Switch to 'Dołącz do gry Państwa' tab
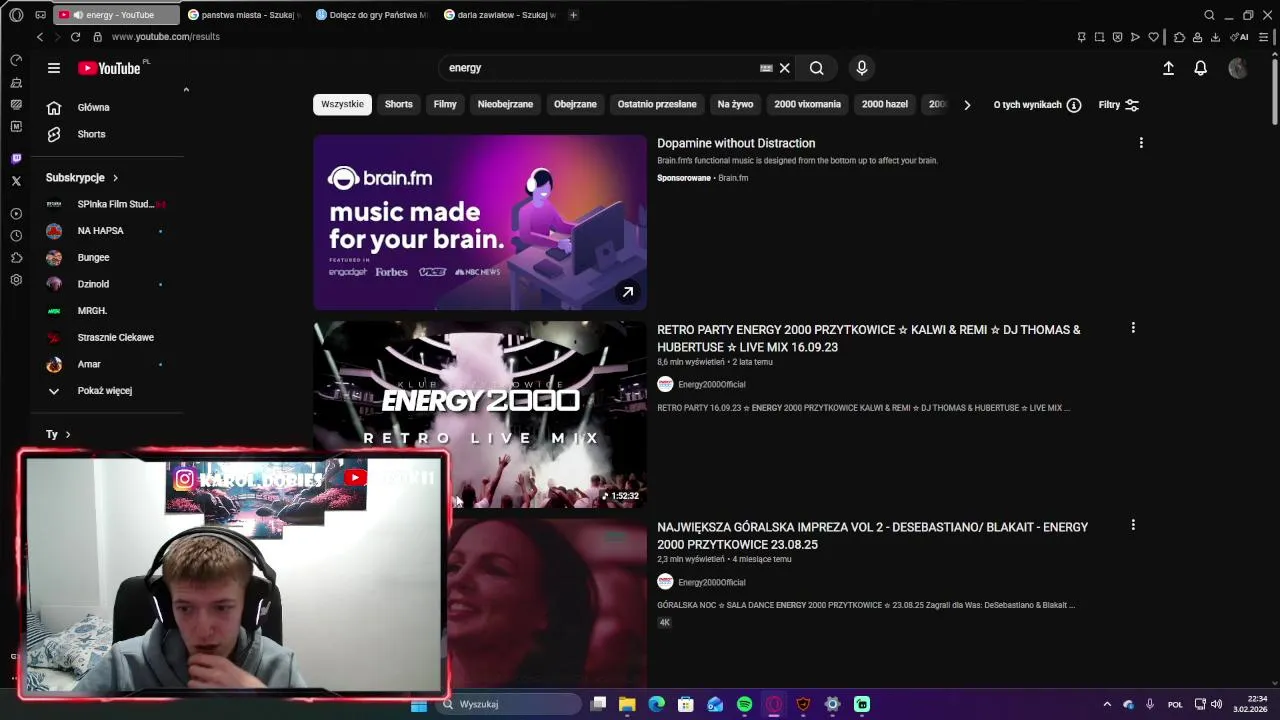 [372, 15]
